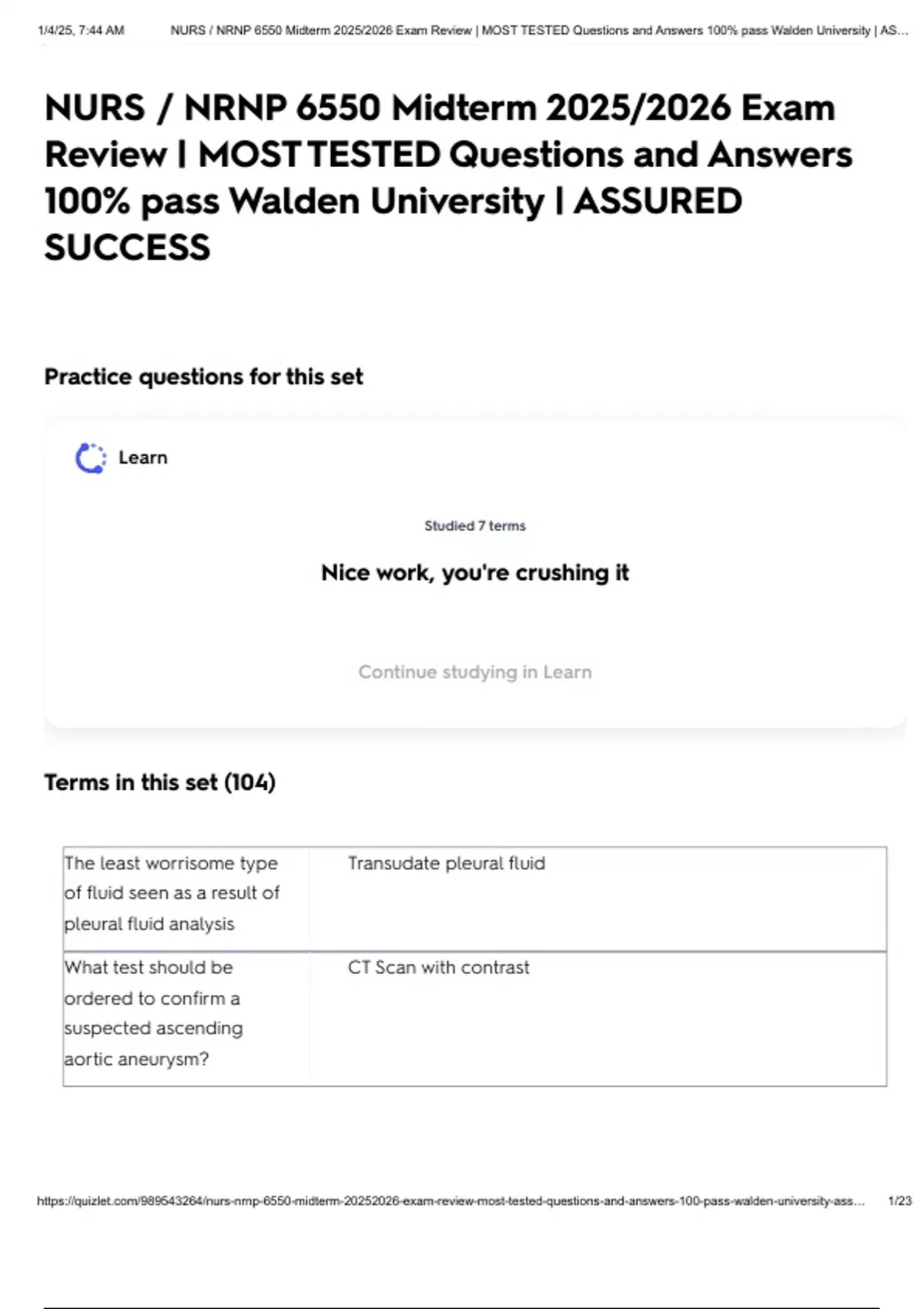Viewport: 924px width, 1309px height.
Task: Select the least worrisome fluid term cell
Action: coord(172,893)
